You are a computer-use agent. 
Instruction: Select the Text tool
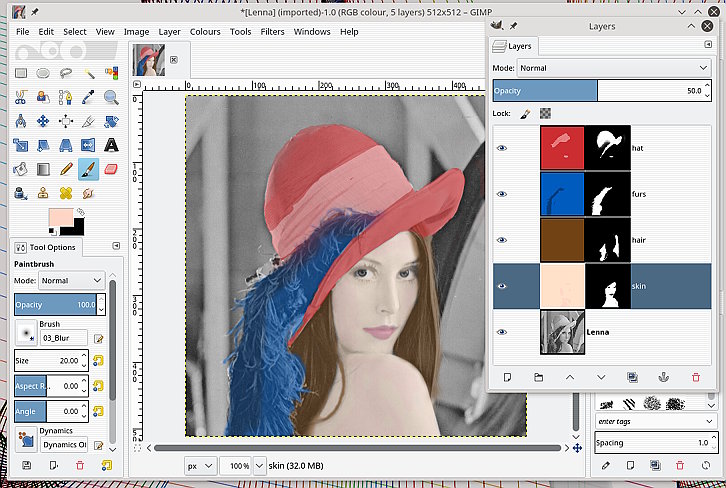click(111, 145)
